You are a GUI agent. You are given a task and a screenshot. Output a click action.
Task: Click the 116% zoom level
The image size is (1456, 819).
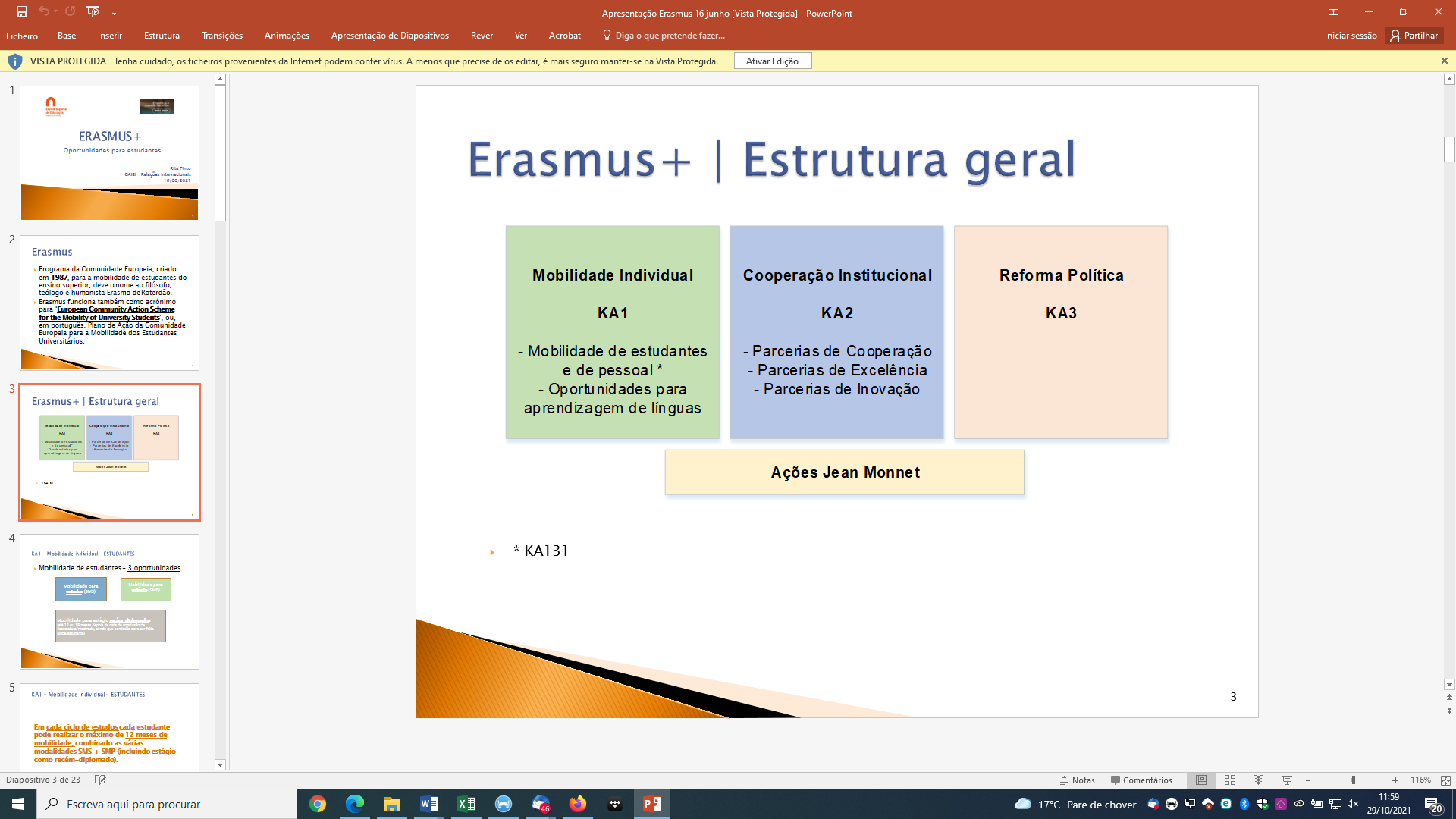click(1420, 780)
